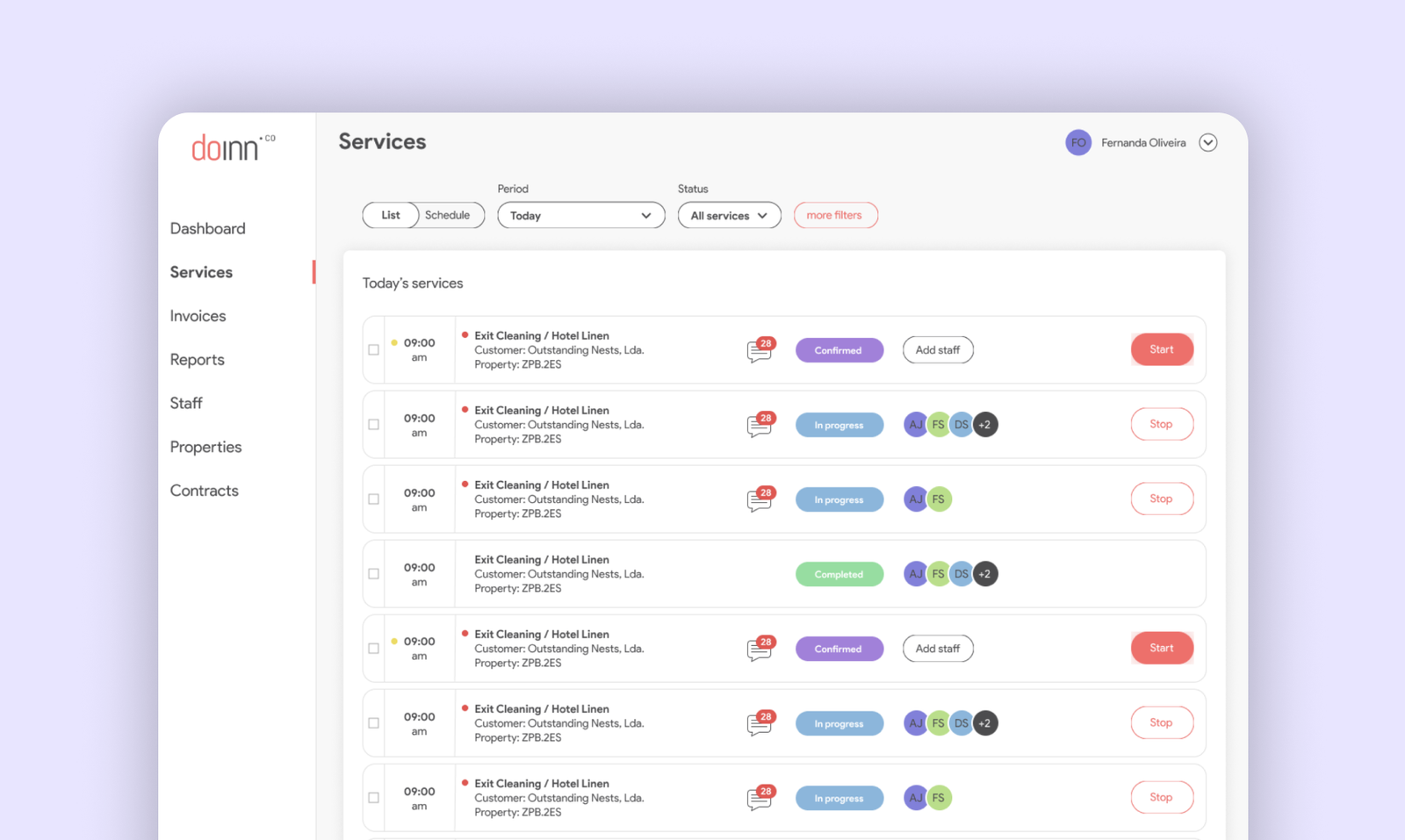Image resolution: width=1405 pixels, height=840 pixels.
Task: Click the AJ avatar in the Completed row
Action: pyautogui.click(x=916, y=574)
